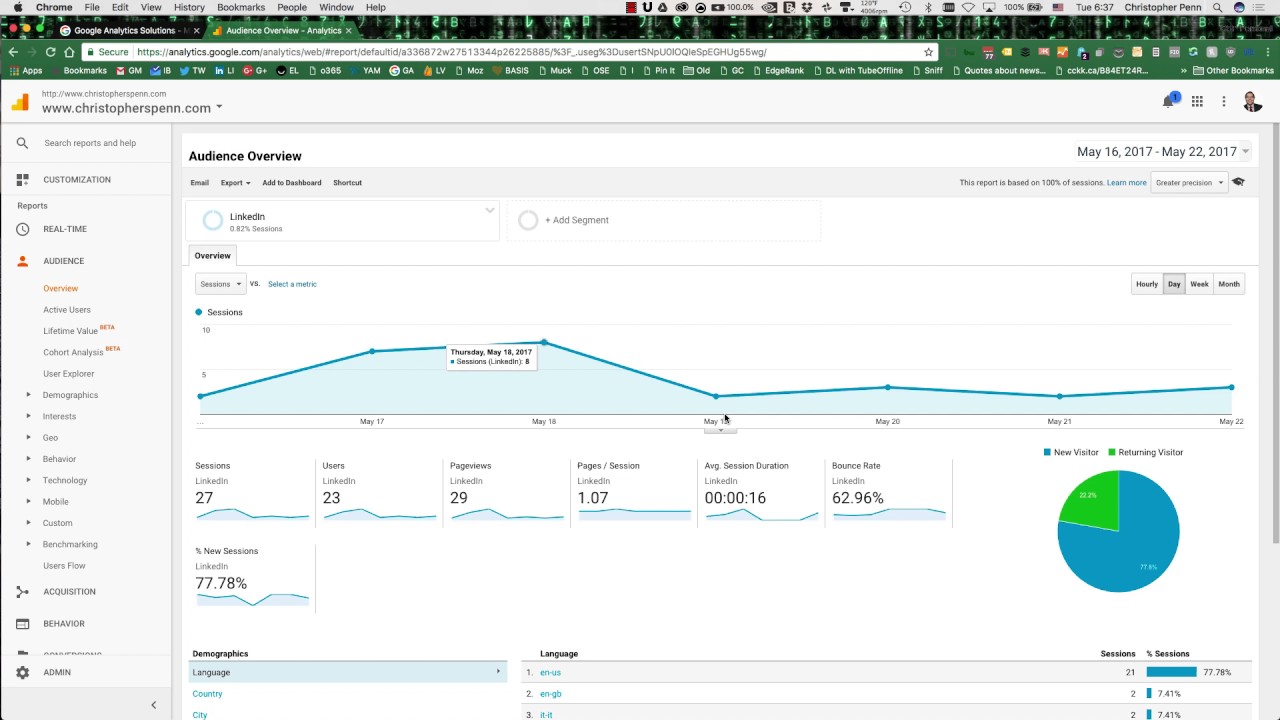The height and width of the screenshot is (720, 1280).
Task: Click the en-gb language link
Action: [551, 694]
